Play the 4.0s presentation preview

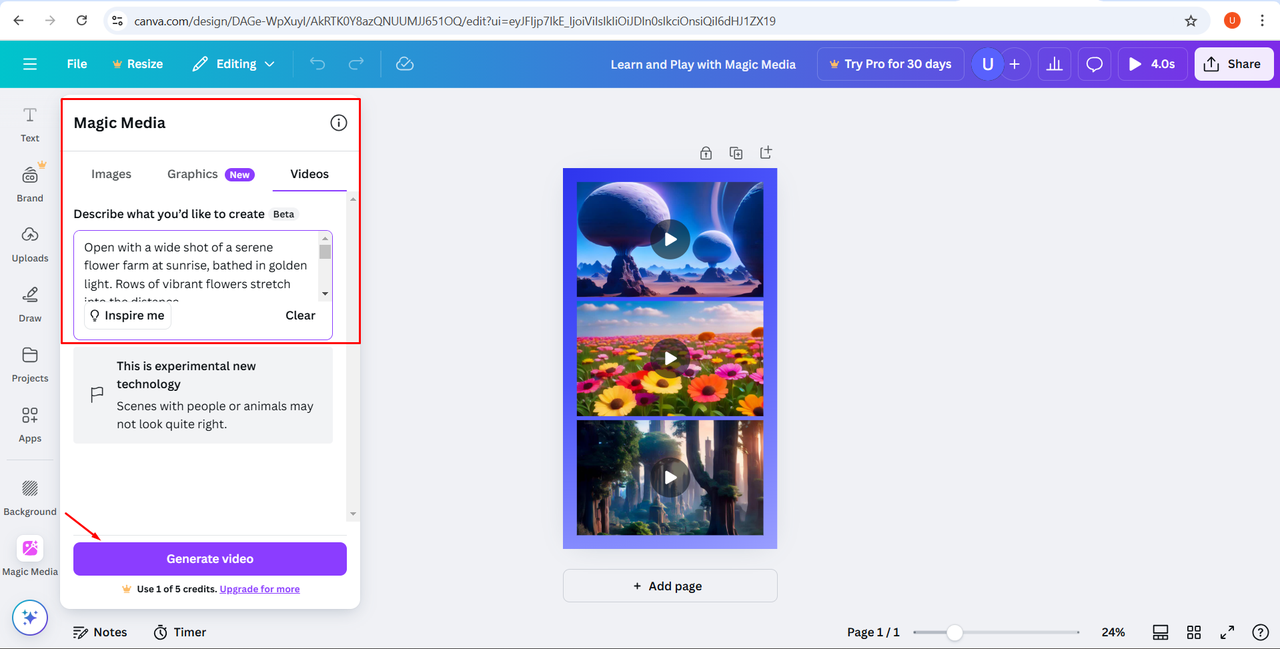point(1152,64)
